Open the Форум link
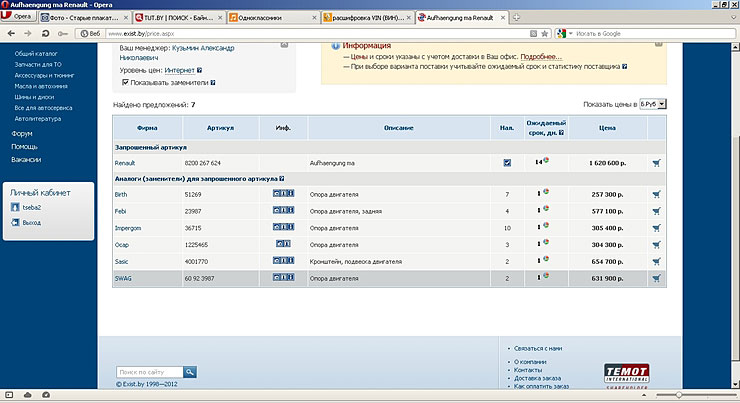Screen dimensions: 740x403 pos(22,134)
